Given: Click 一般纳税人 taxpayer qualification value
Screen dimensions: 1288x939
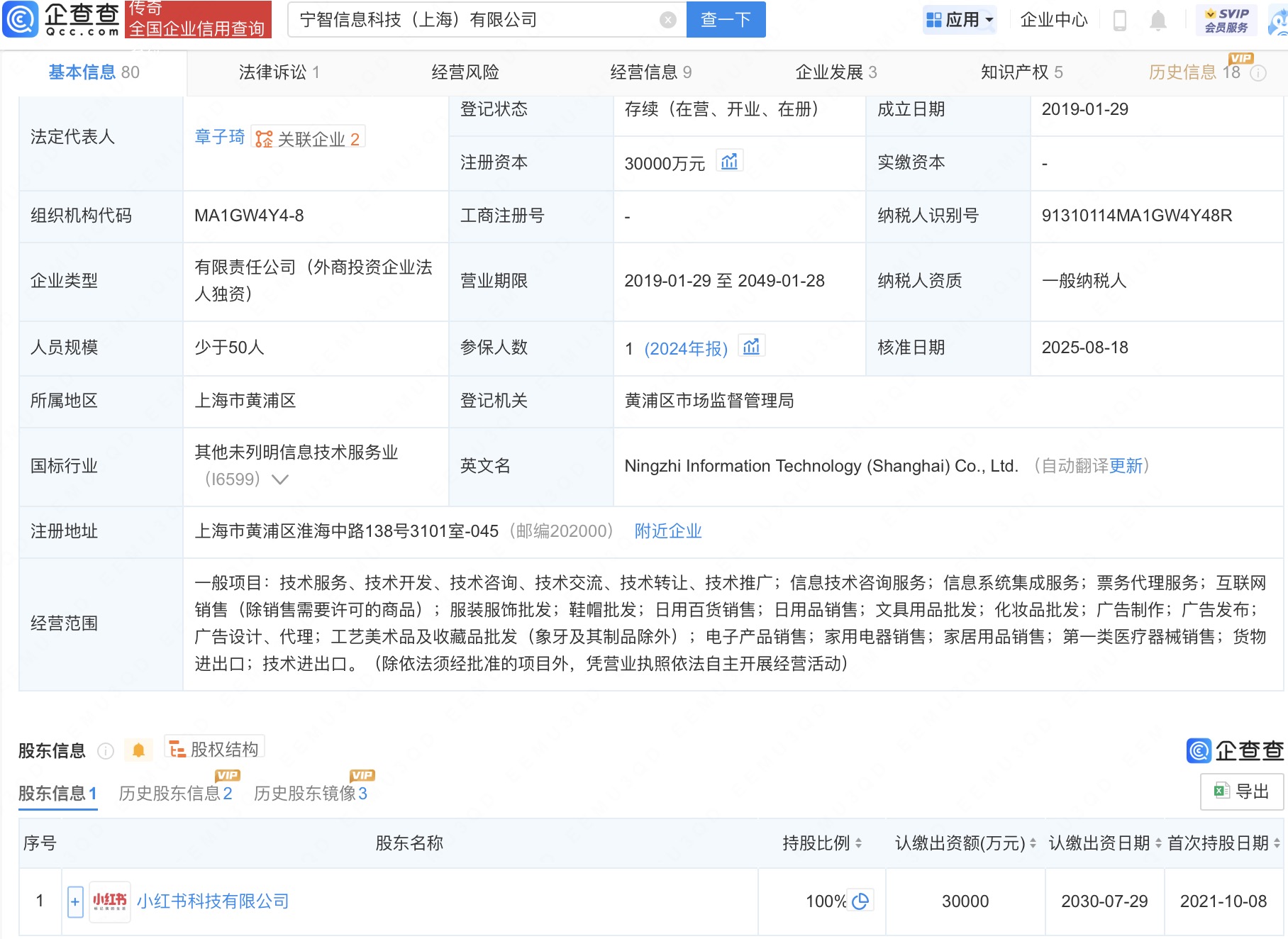Looking at the screenshot, I should [1084, 281].
